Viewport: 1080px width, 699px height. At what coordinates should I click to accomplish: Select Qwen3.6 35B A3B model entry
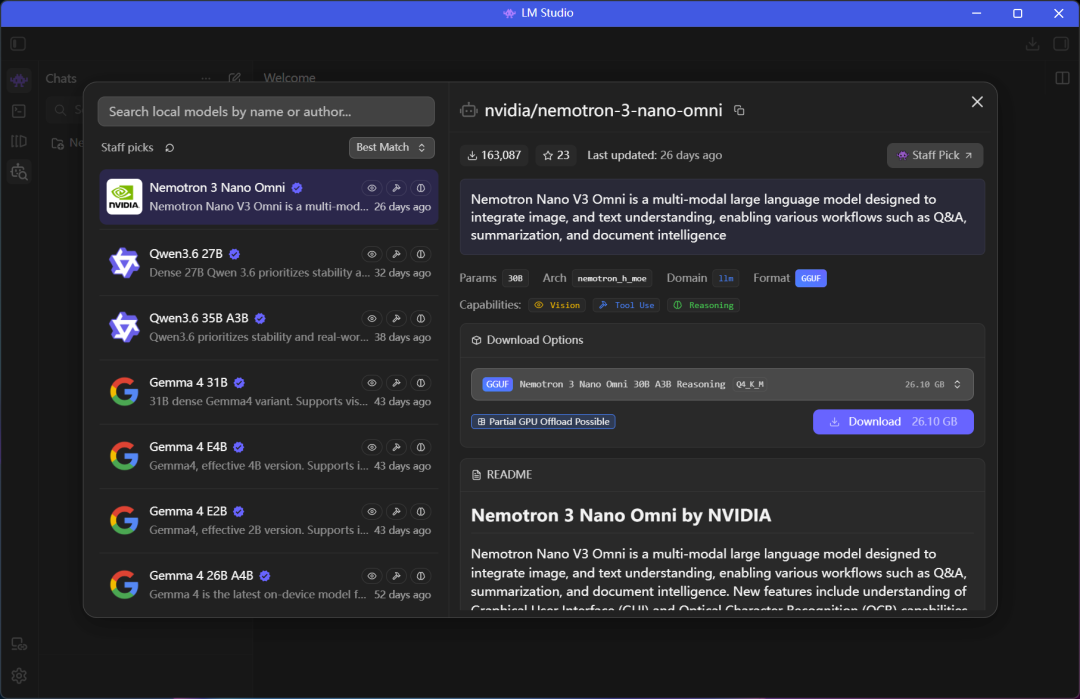(x=269, y=328)
